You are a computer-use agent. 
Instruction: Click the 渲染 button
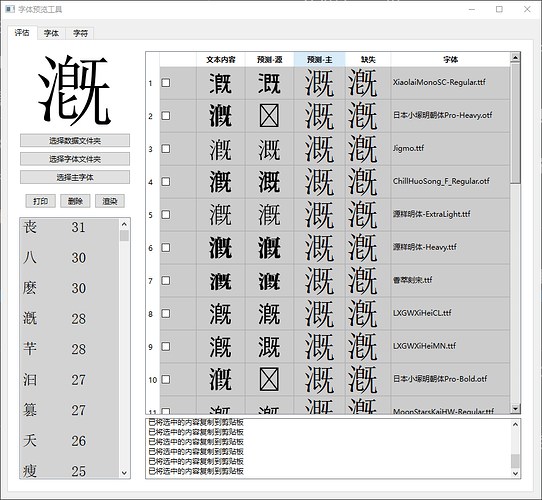pyautogui.click(x=110, y=201)
